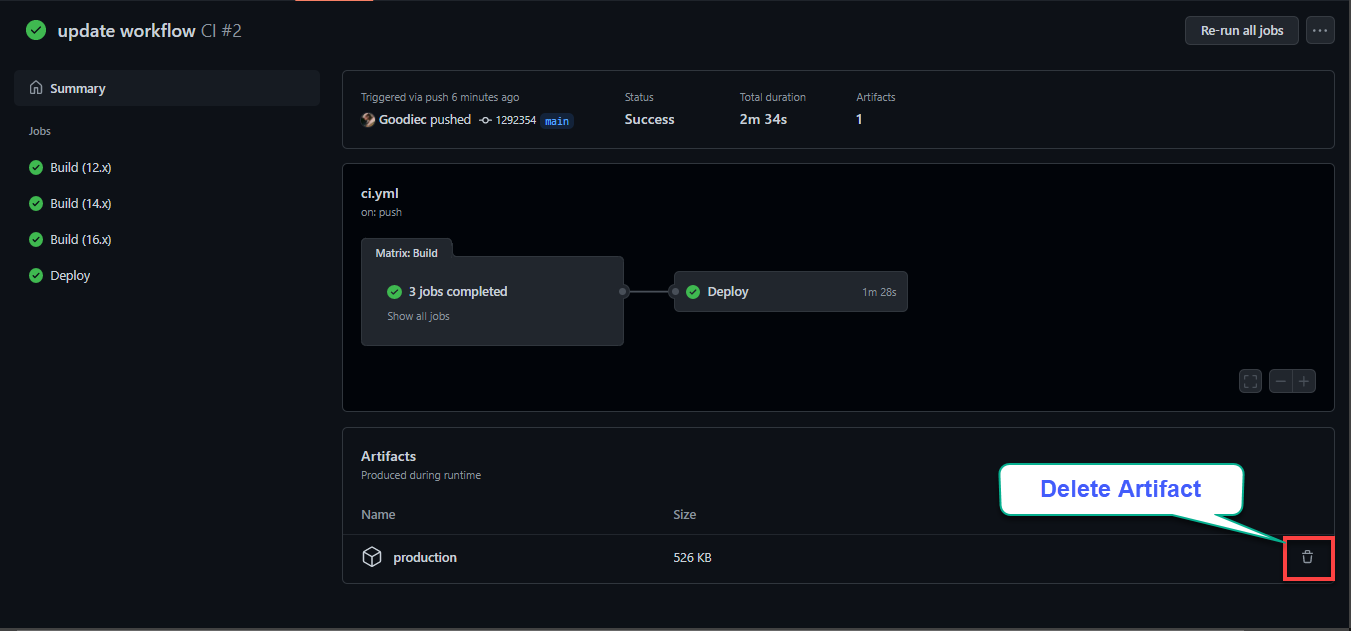Toggle fullscreen for the workflow graph
The image size is (1351, 631).
coord(1250,381)
